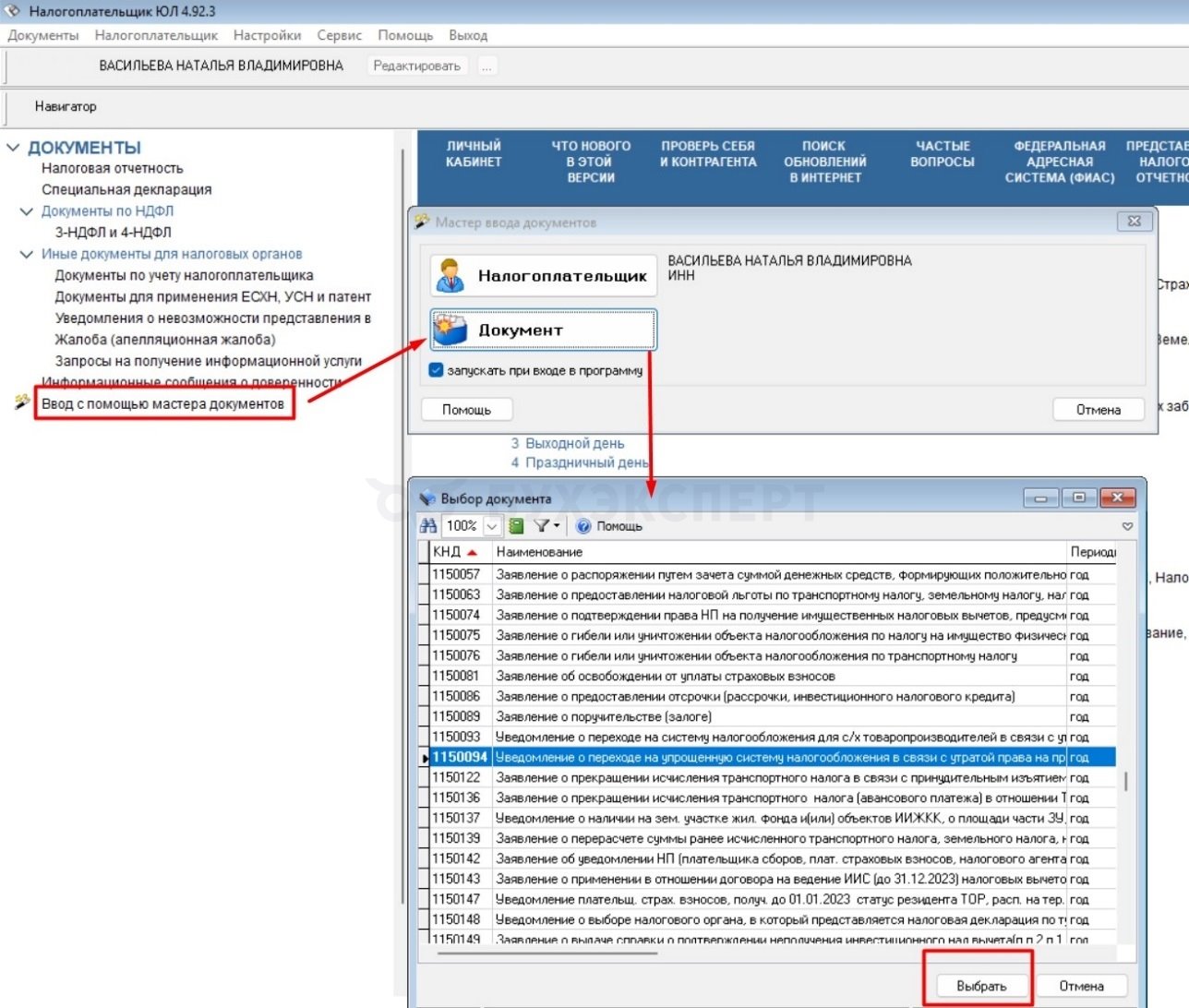Open the 100% zoom dropdown

click(492, 526)
